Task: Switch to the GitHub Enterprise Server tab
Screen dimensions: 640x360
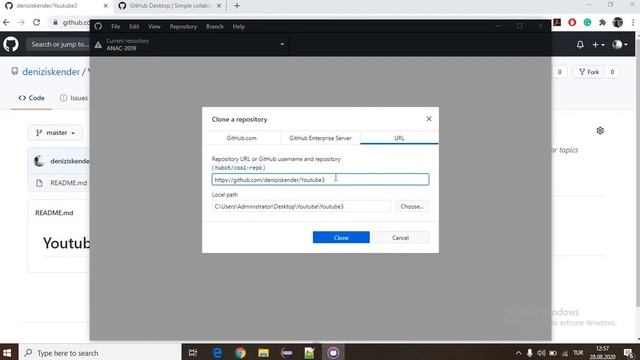Action: tap(320, 138)
